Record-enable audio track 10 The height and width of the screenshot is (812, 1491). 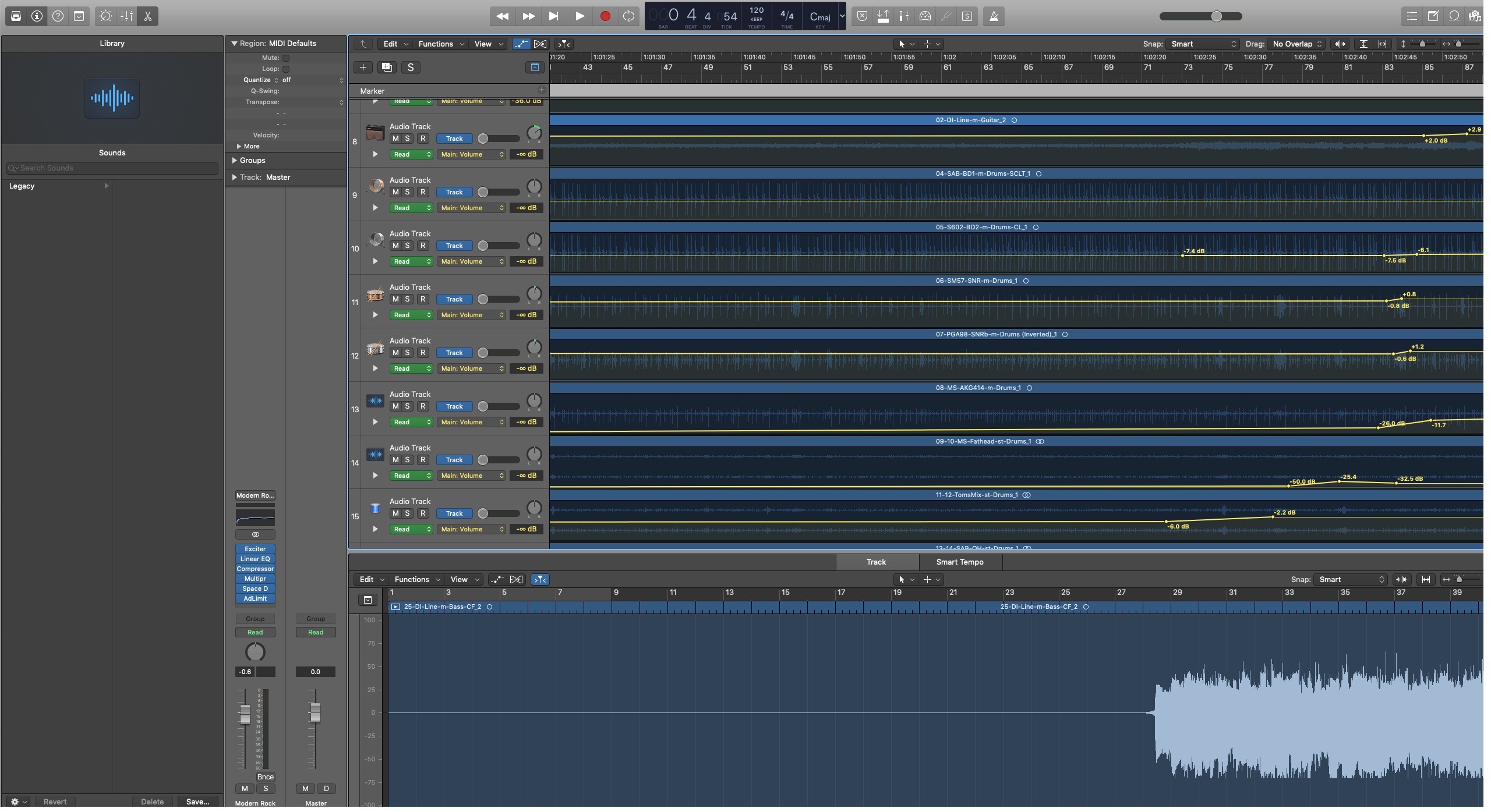(x=423, y=246)
